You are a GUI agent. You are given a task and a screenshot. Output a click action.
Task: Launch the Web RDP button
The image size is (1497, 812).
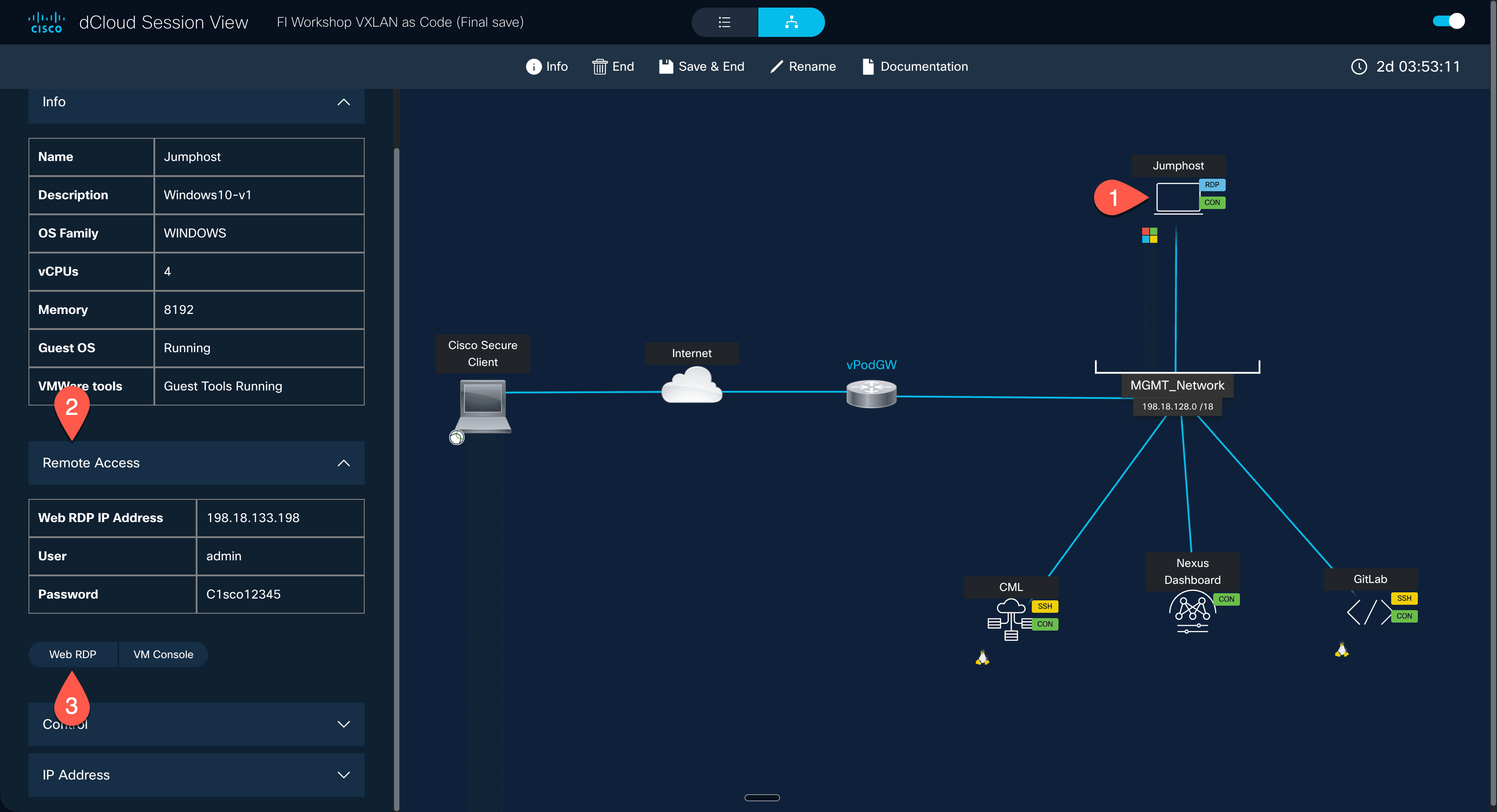pyautogui.click(x=72, y=654)
